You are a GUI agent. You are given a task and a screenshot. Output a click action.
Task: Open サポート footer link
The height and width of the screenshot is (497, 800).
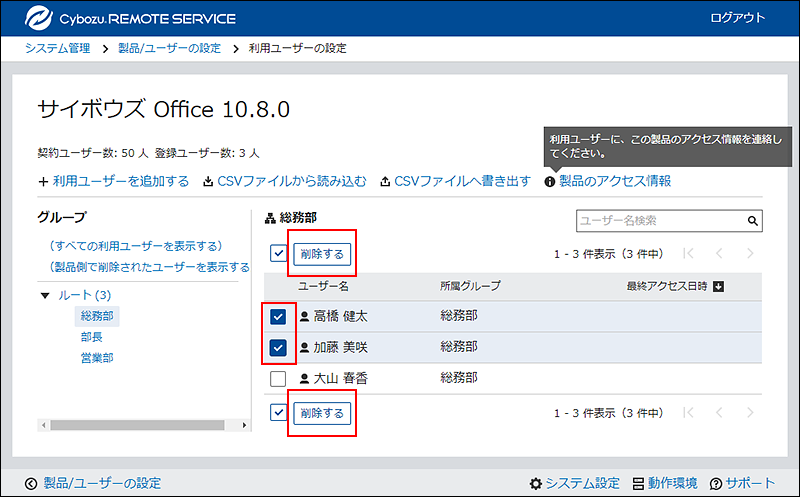tap(750, 483)
